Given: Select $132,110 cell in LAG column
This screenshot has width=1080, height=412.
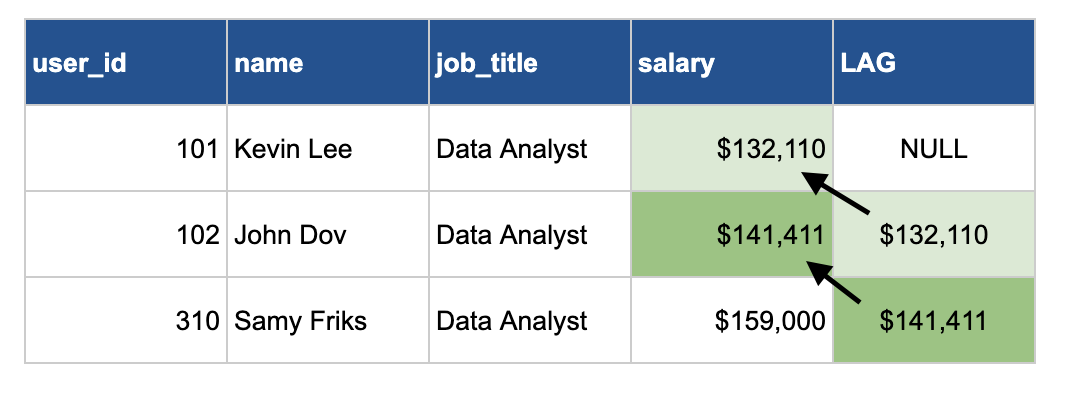Looking at the screenshot, I should click(x=933, y=235).
